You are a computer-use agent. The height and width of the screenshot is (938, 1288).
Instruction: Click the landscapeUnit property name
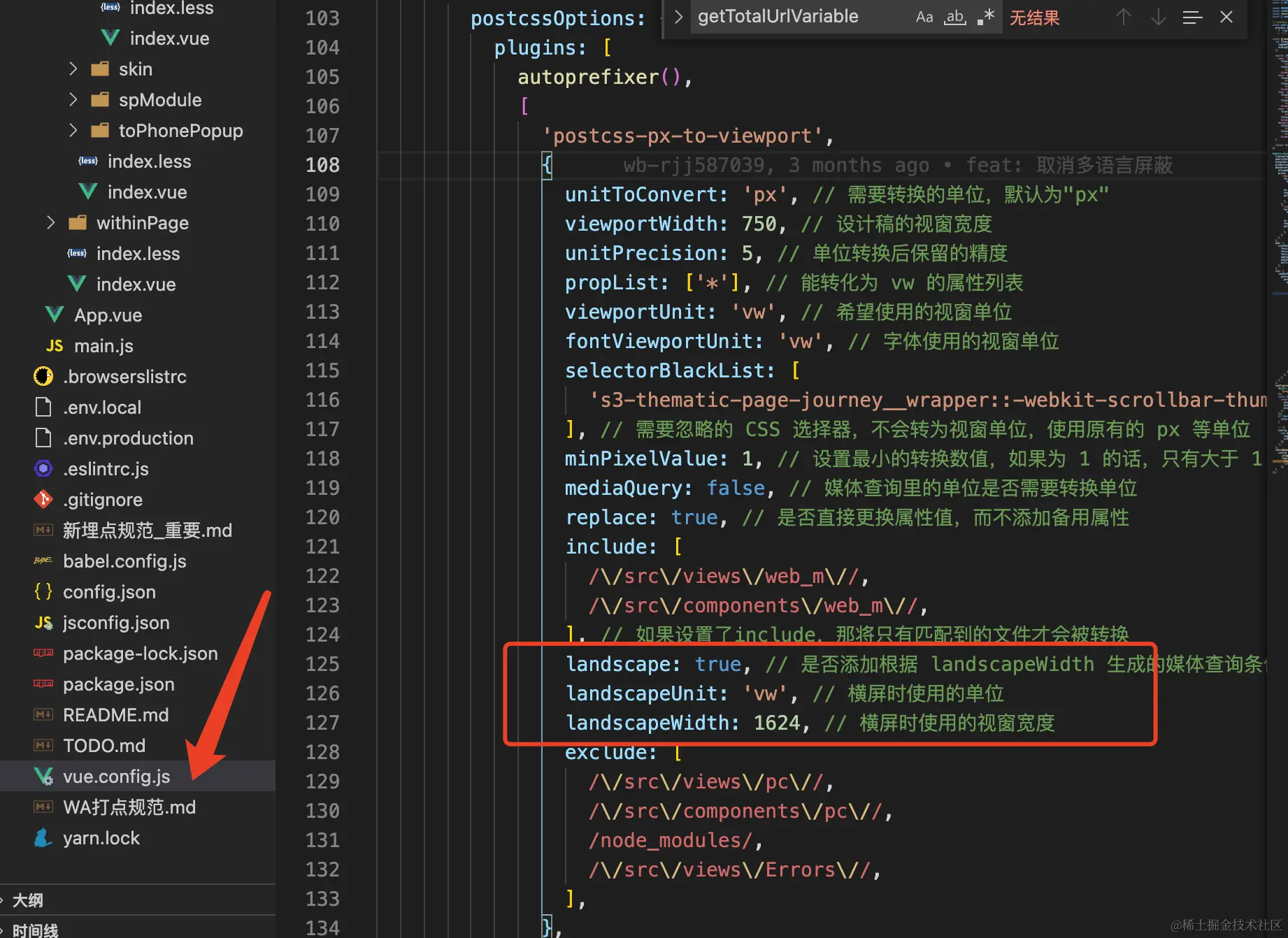pos(641,693)
